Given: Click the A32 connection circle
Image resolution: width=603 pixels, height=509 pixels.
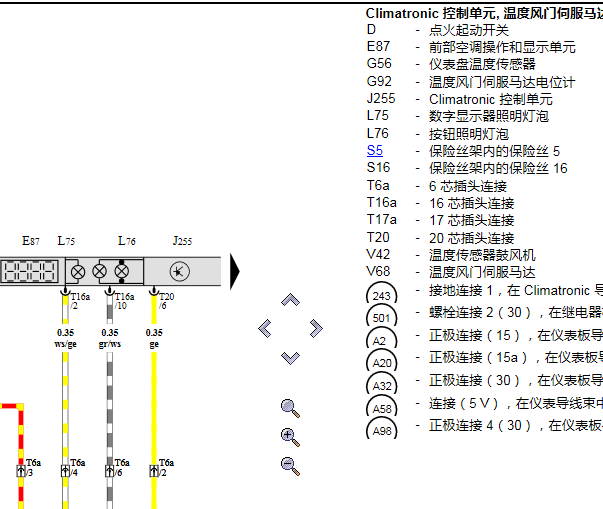Looking at the screenshot, I should coord(381,385).
